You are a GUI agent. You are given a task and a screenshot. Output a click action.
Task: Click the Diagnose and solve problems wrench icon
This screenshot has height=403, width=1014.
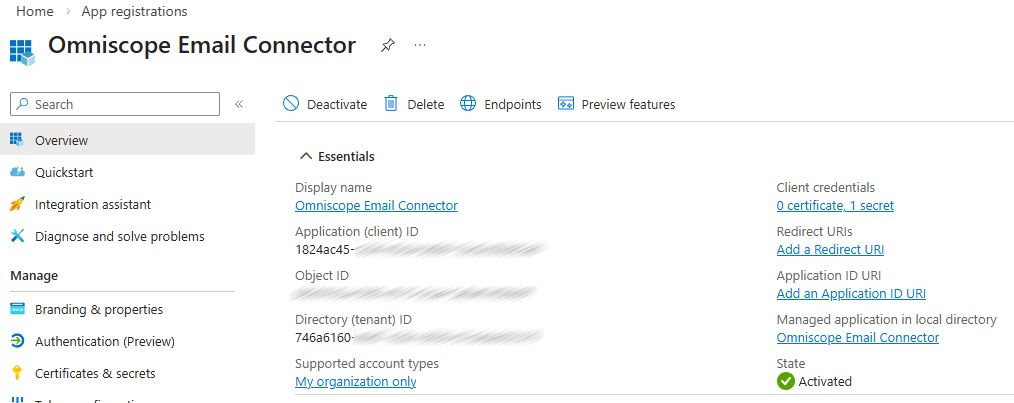(17, 236)
